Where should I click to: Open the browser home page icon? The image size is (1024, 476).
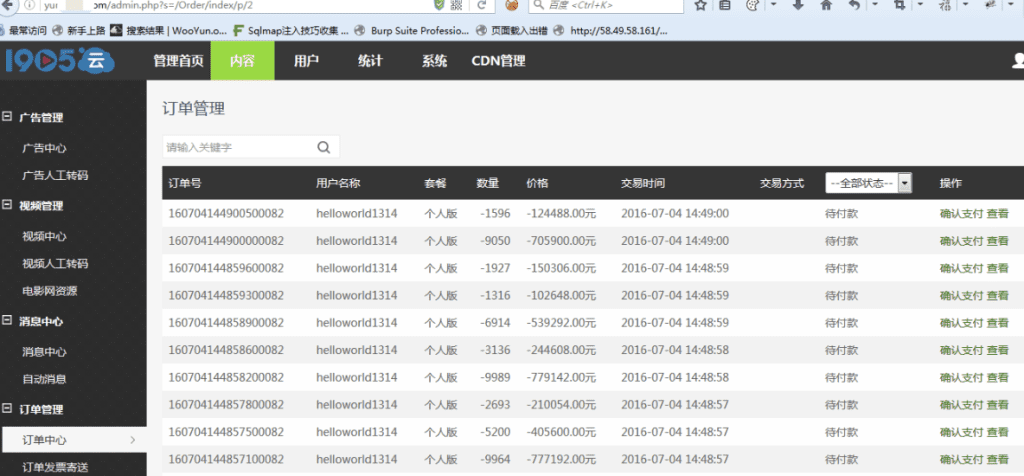pyautogui.click(x=826, y=6)
